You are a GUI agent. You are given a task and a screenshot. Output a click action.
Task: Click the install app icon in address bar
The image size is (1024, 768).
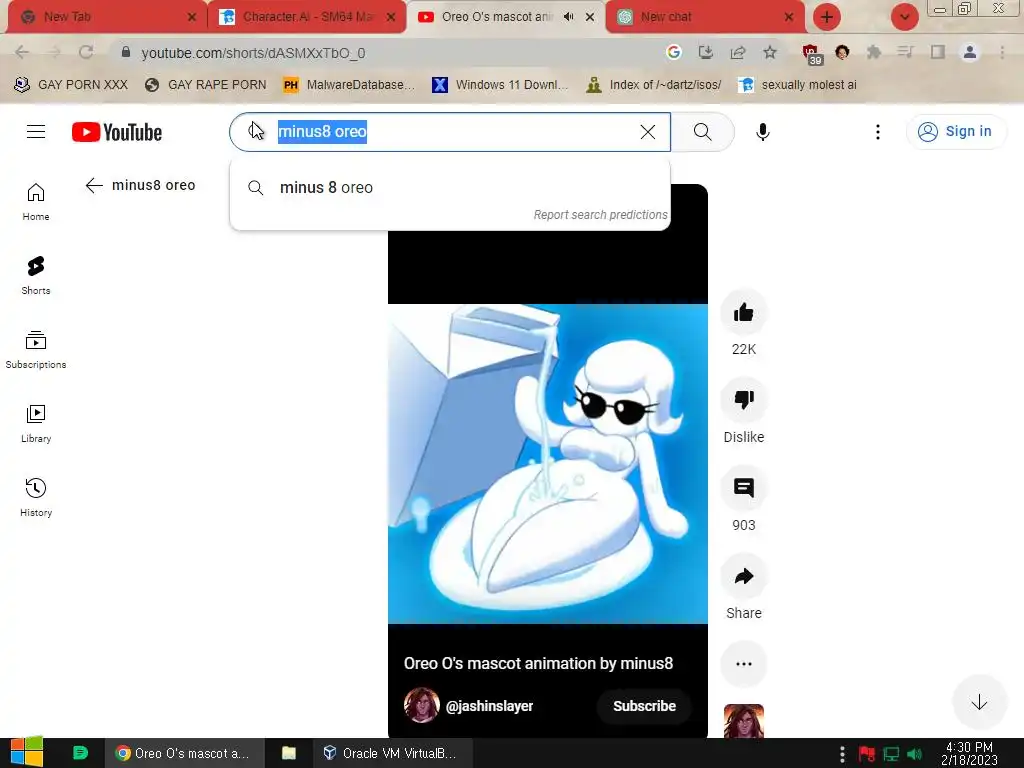pyautogui.click(x=705, y=52)
